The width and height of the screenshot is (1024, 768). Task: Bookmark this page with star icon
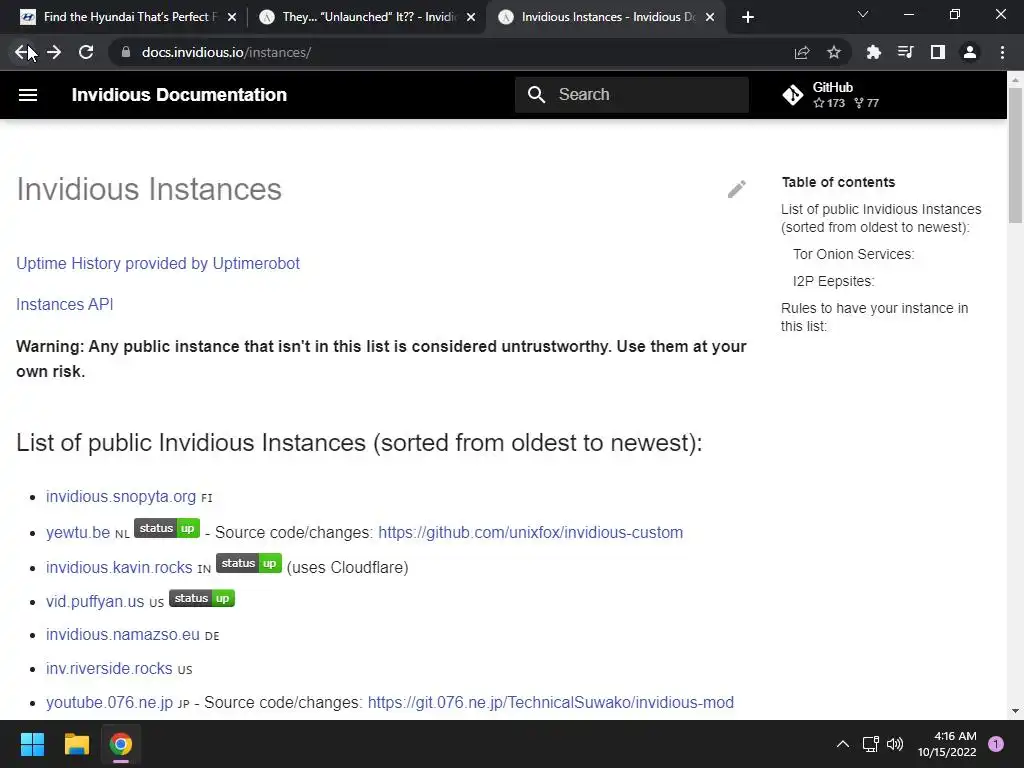click(834, 52)
